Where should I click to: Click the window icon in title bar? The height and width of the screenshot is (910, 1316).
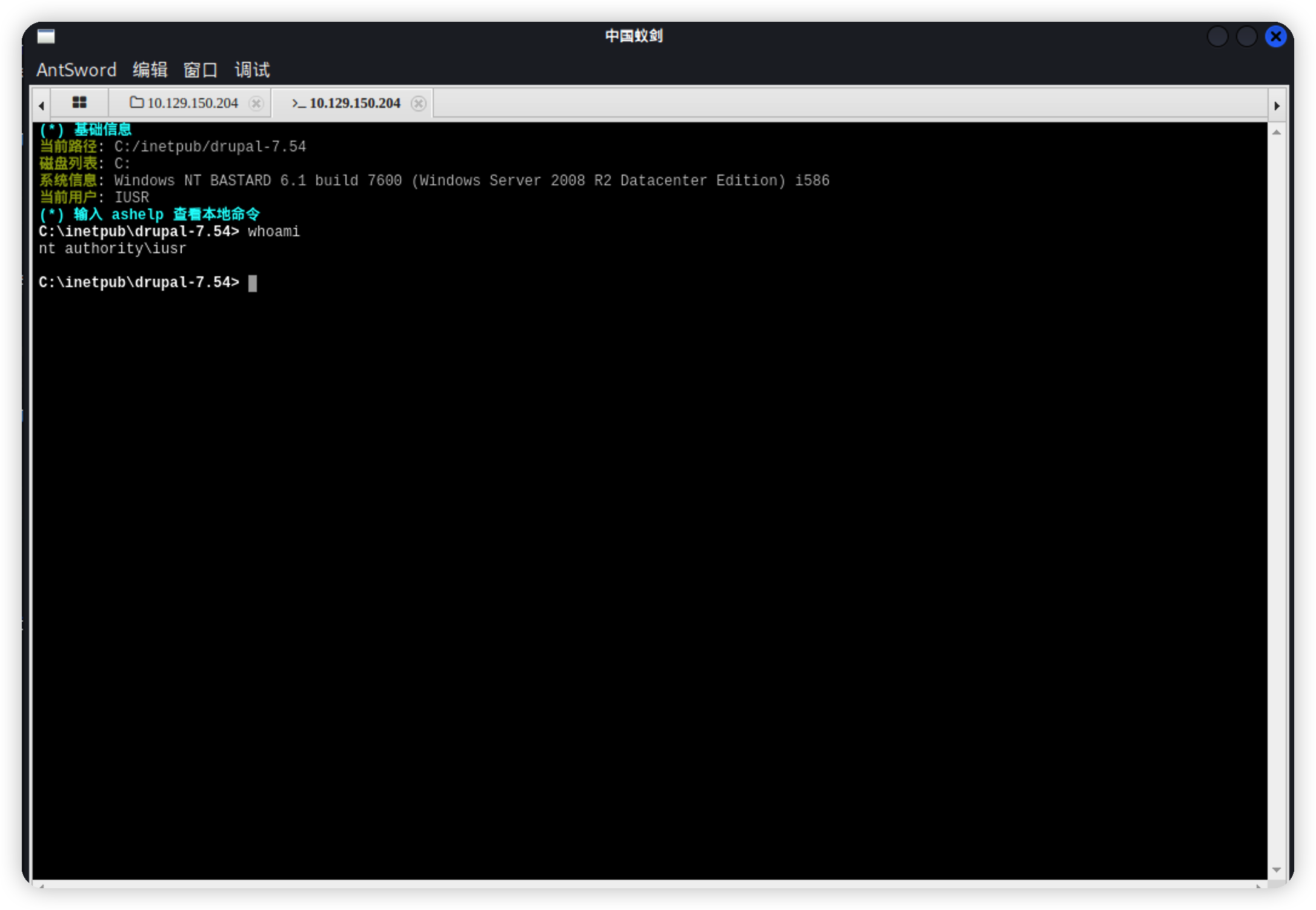tap(46, 36)
